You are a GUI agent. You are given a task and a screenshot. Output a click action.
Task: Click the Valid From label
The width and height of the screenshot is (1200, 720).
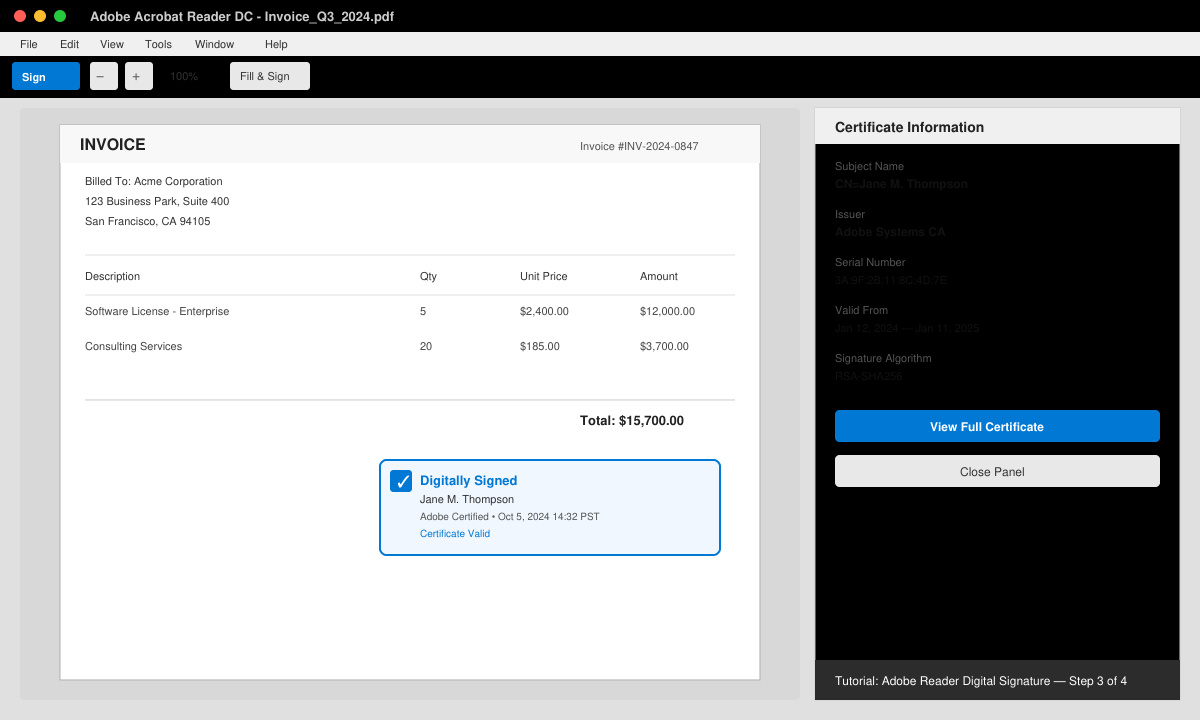click(x=861, y=310)
